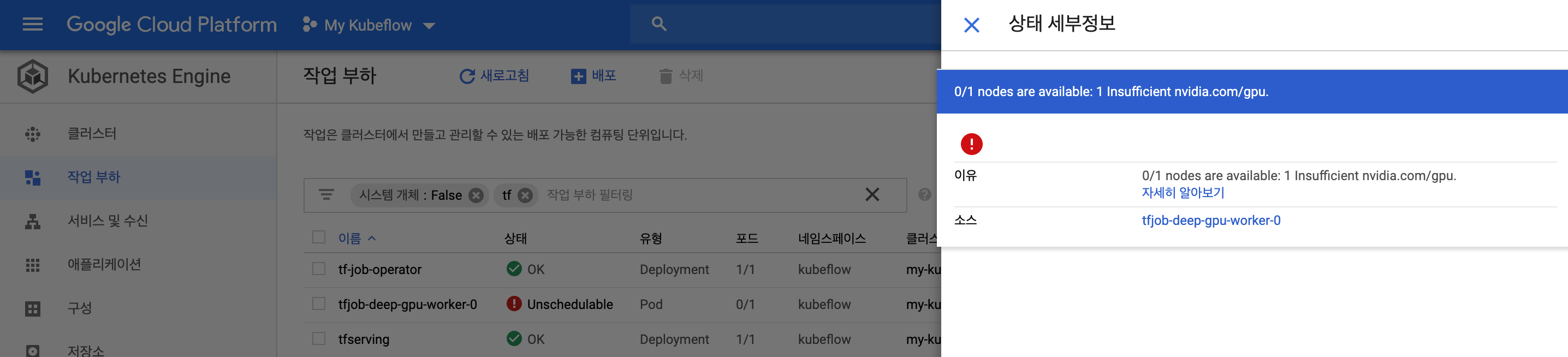
Task: Open the My Kubeflow project selector
Action: (x=369, y=25)
